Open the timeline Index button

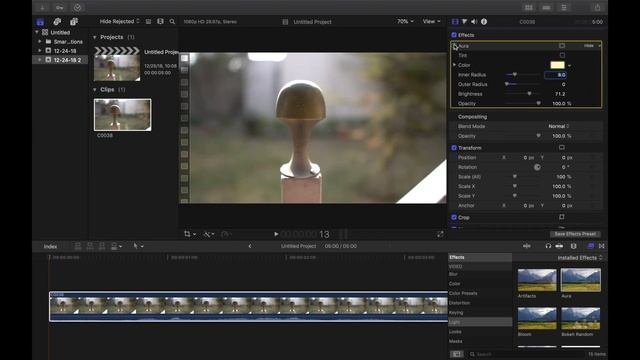tap(51, 246)
